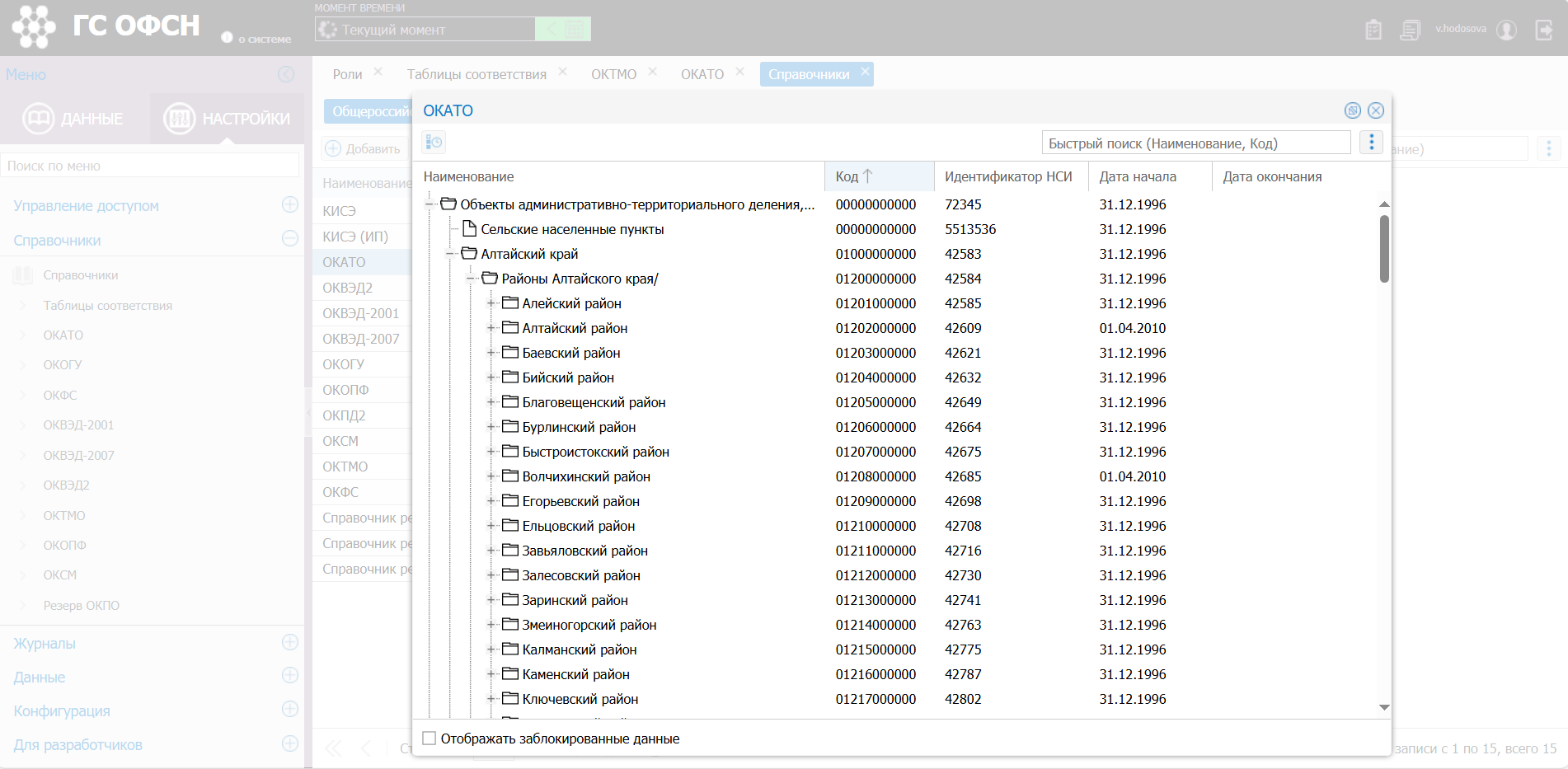The width and height of the screenshot is (1568, 769).
Task: Click the calendar button next to Текущий момент
Action: (x=575, y=30)
